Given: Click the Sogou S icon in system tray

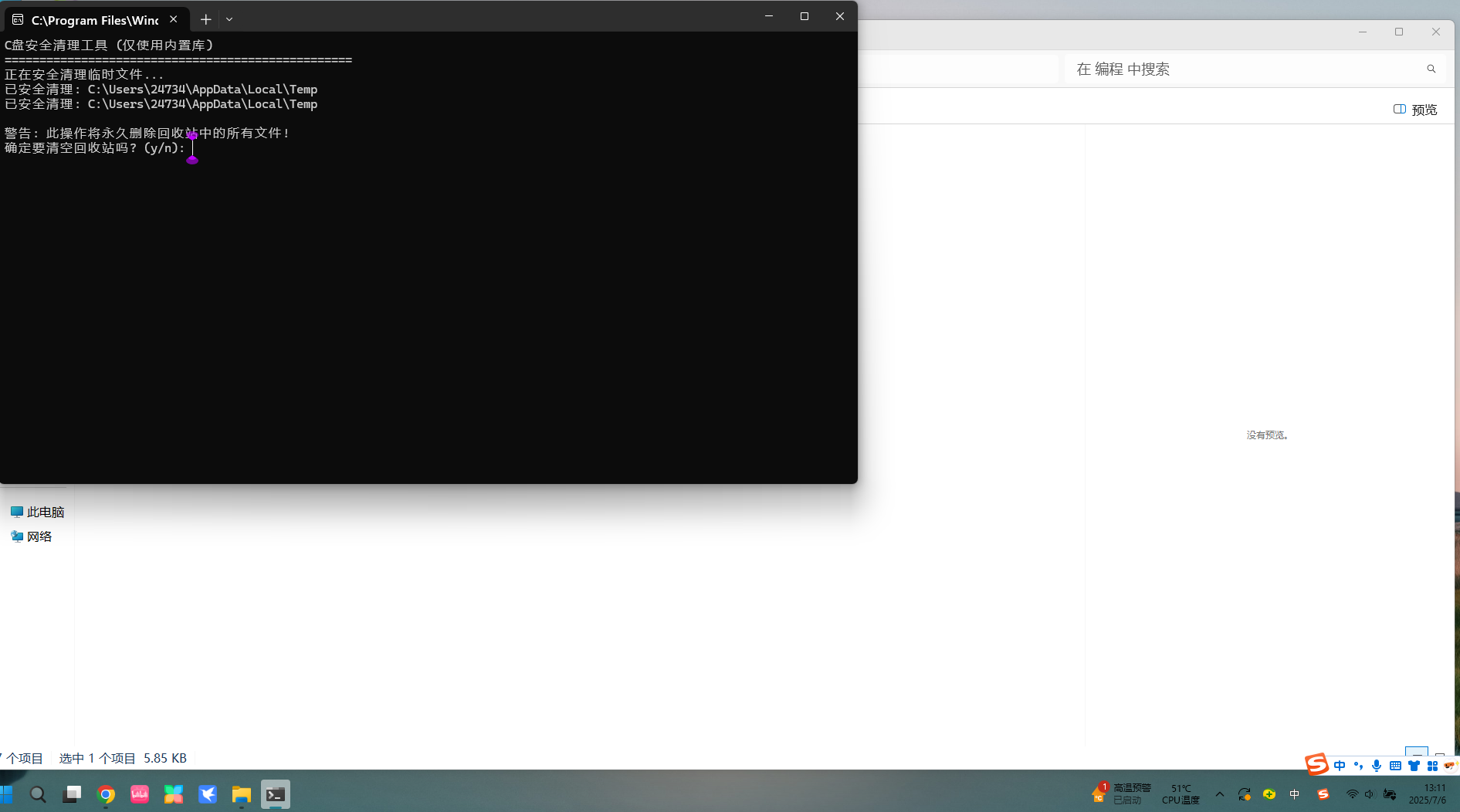Looking at the screenshot, I should [x=1323, y=794].
